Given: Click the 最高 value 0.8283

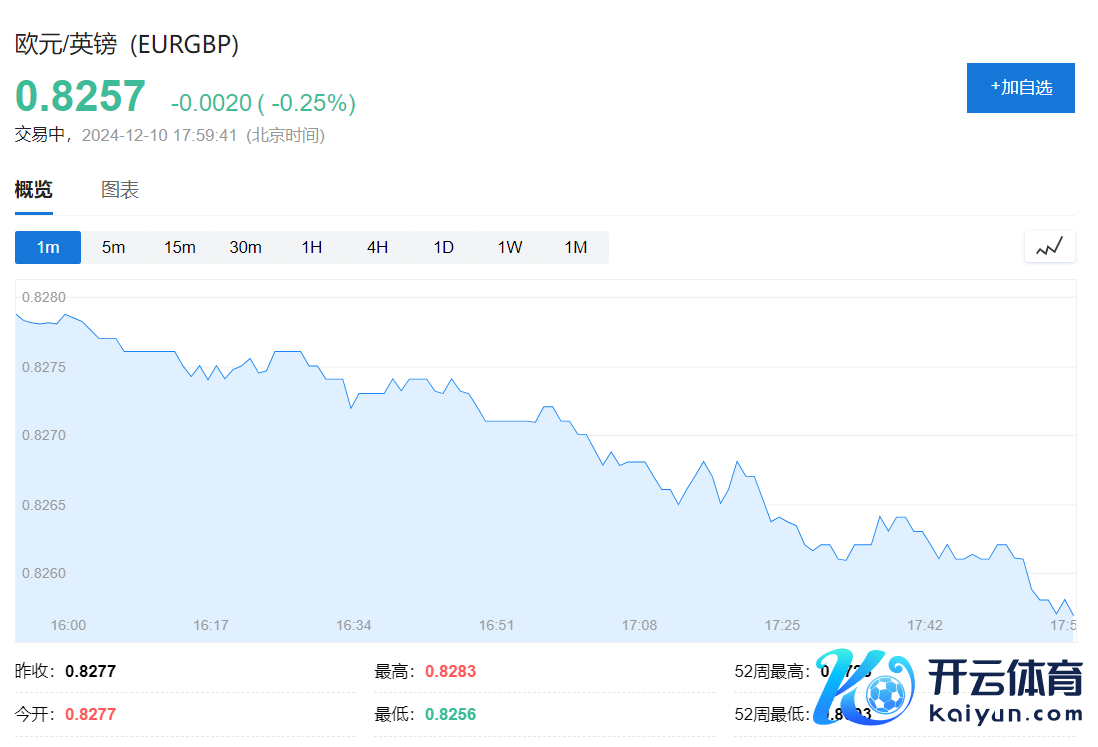Looking at the screenshot, I should 450,672.
